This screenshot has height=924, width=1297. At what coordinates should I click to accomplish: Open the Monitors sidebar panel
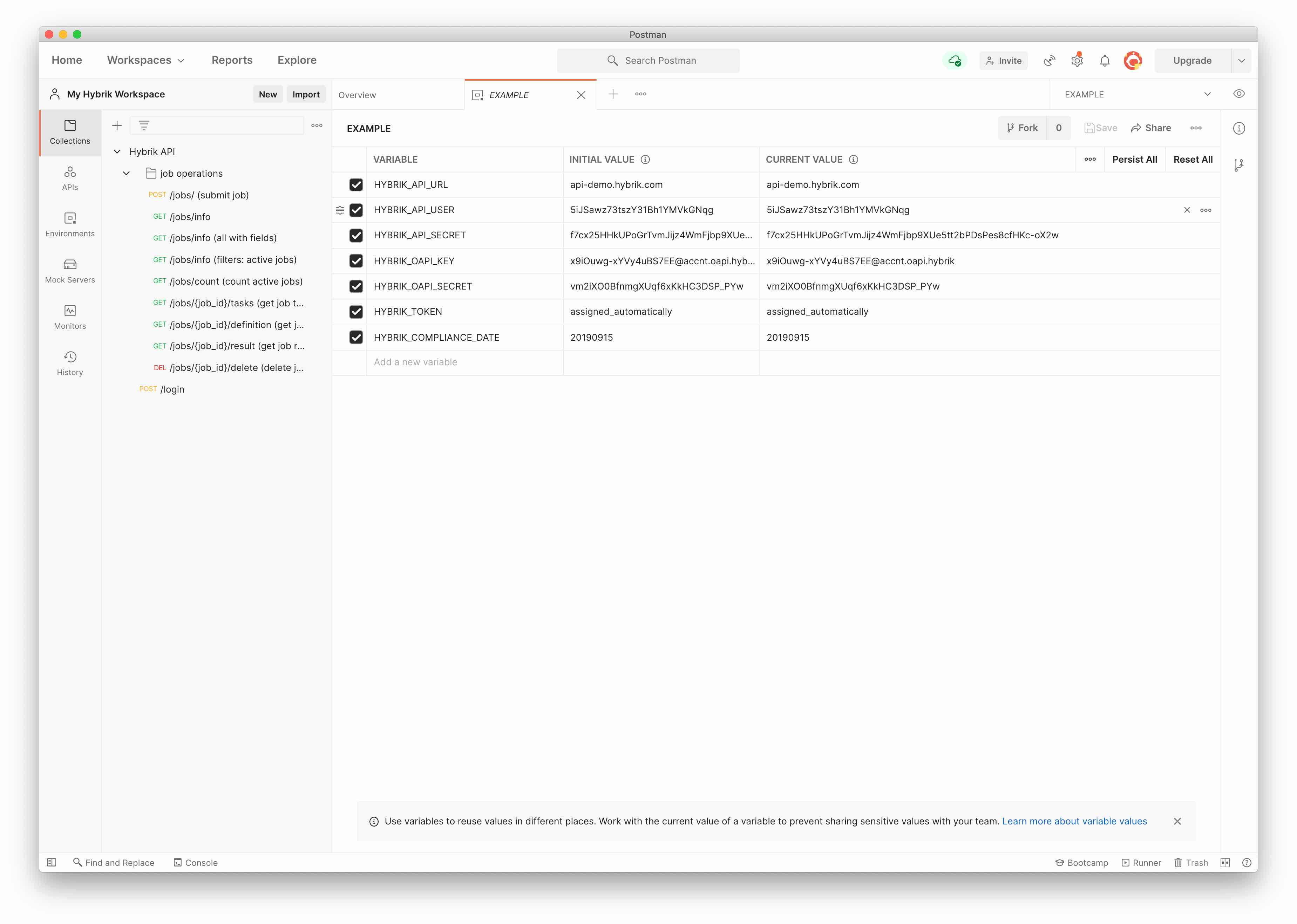[x=70, y=317]
